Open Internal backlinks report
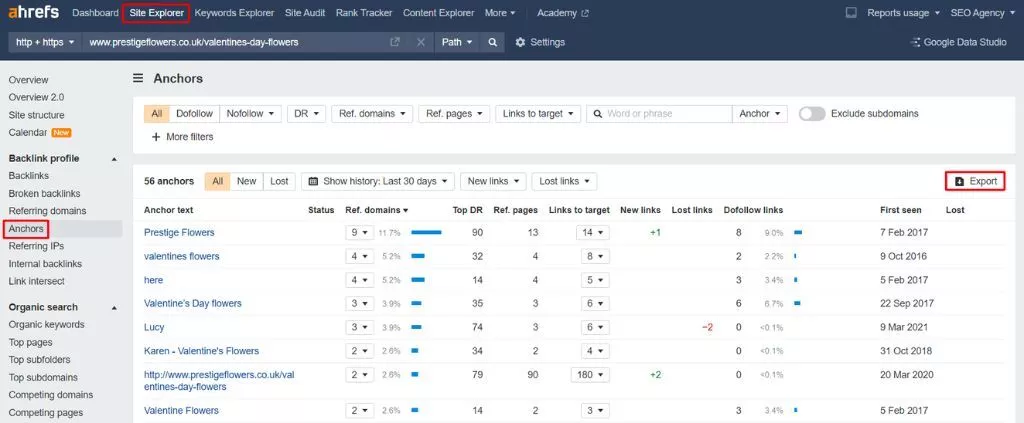This screenshot has height=423, width=1024. [x=45, y=264]
